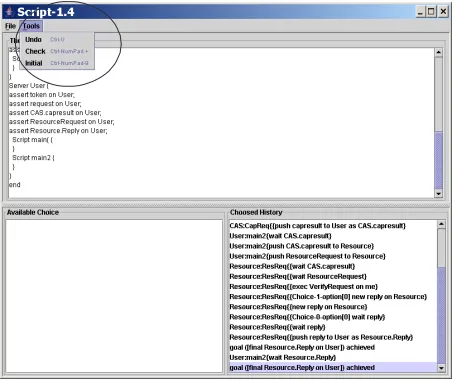The width and height of the screenshot is (456, 380).
Task: Click script editor scrollbar down arrow
Action: [439, 194]
